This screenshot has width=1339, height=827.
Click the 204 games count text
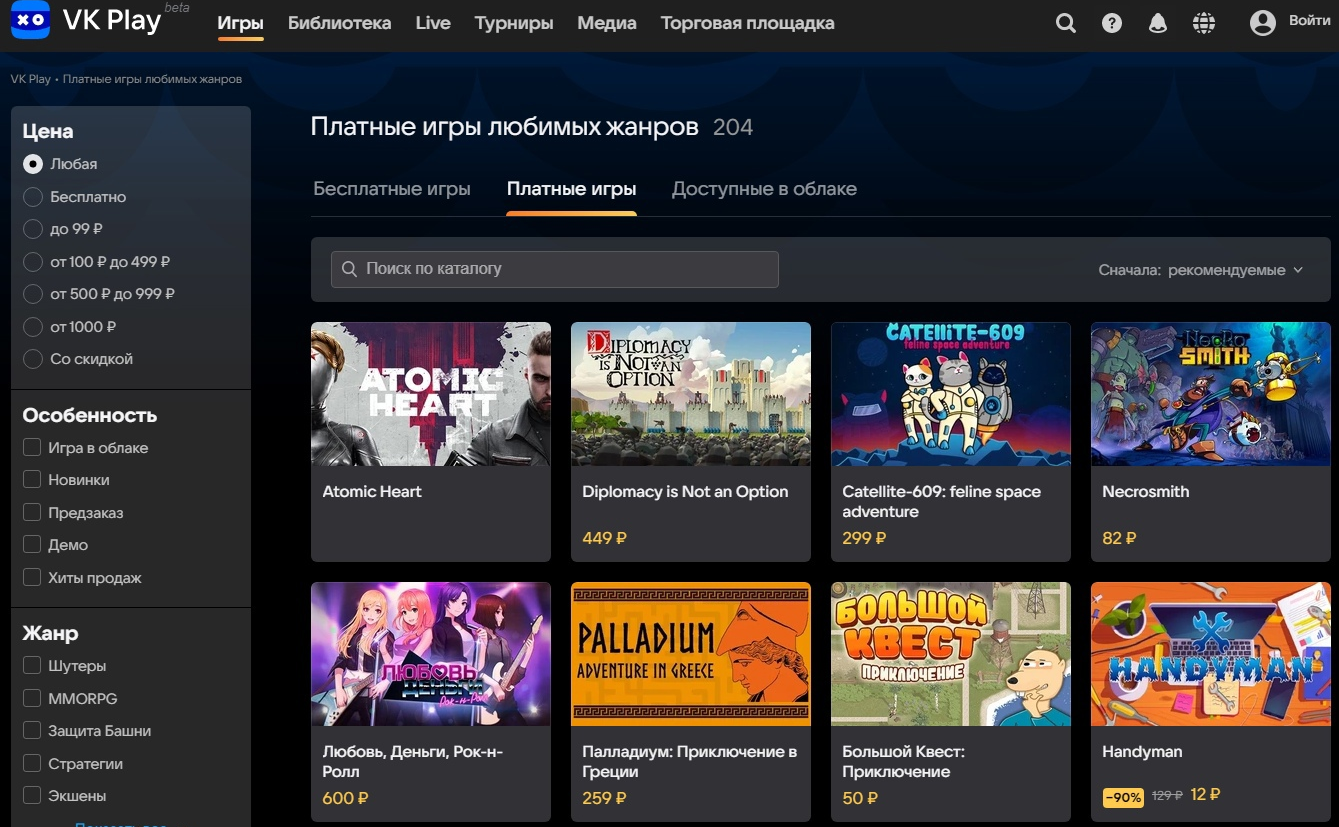733,128
